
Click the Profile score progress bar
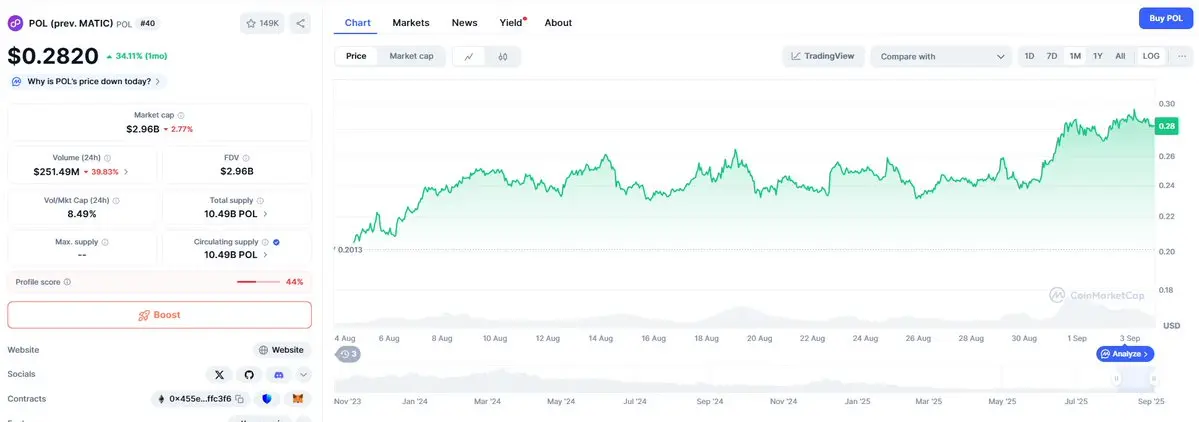pyautogui.click(x=258, y=282)
